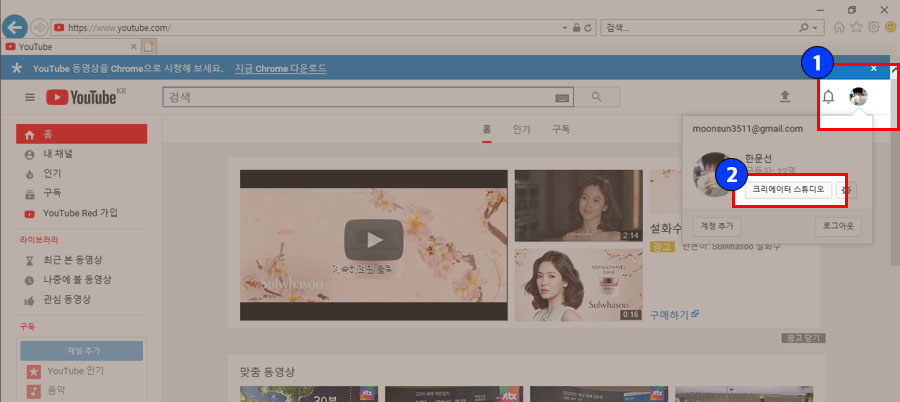Image resolution: width=900 pixels, height=402 pixels.
Task: Click the 구매하기 link
Action: [674, 315]
